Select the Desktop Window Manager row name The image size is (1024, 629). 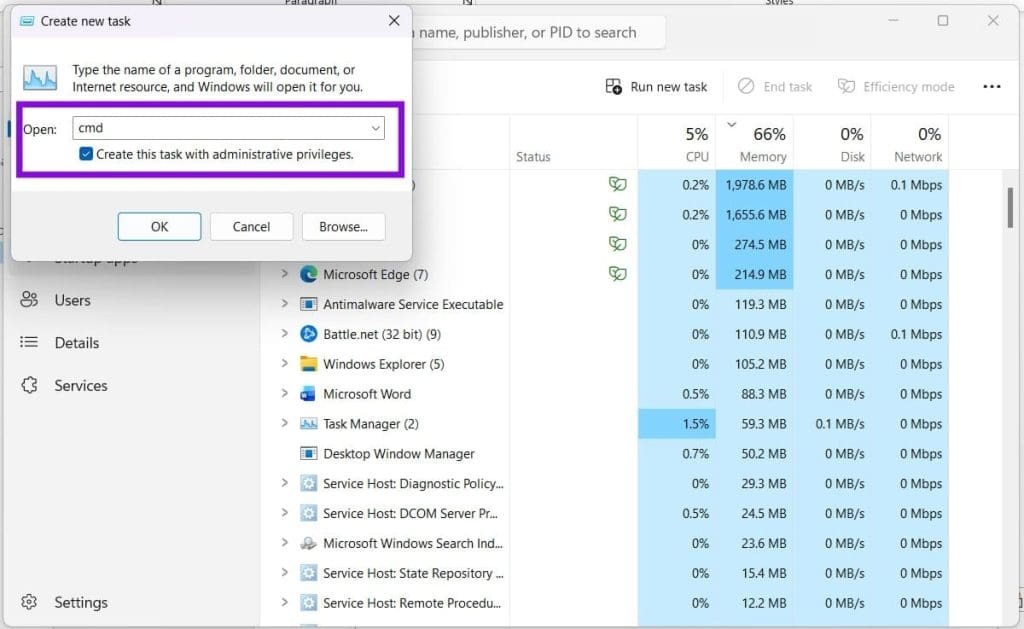point(398,454)
